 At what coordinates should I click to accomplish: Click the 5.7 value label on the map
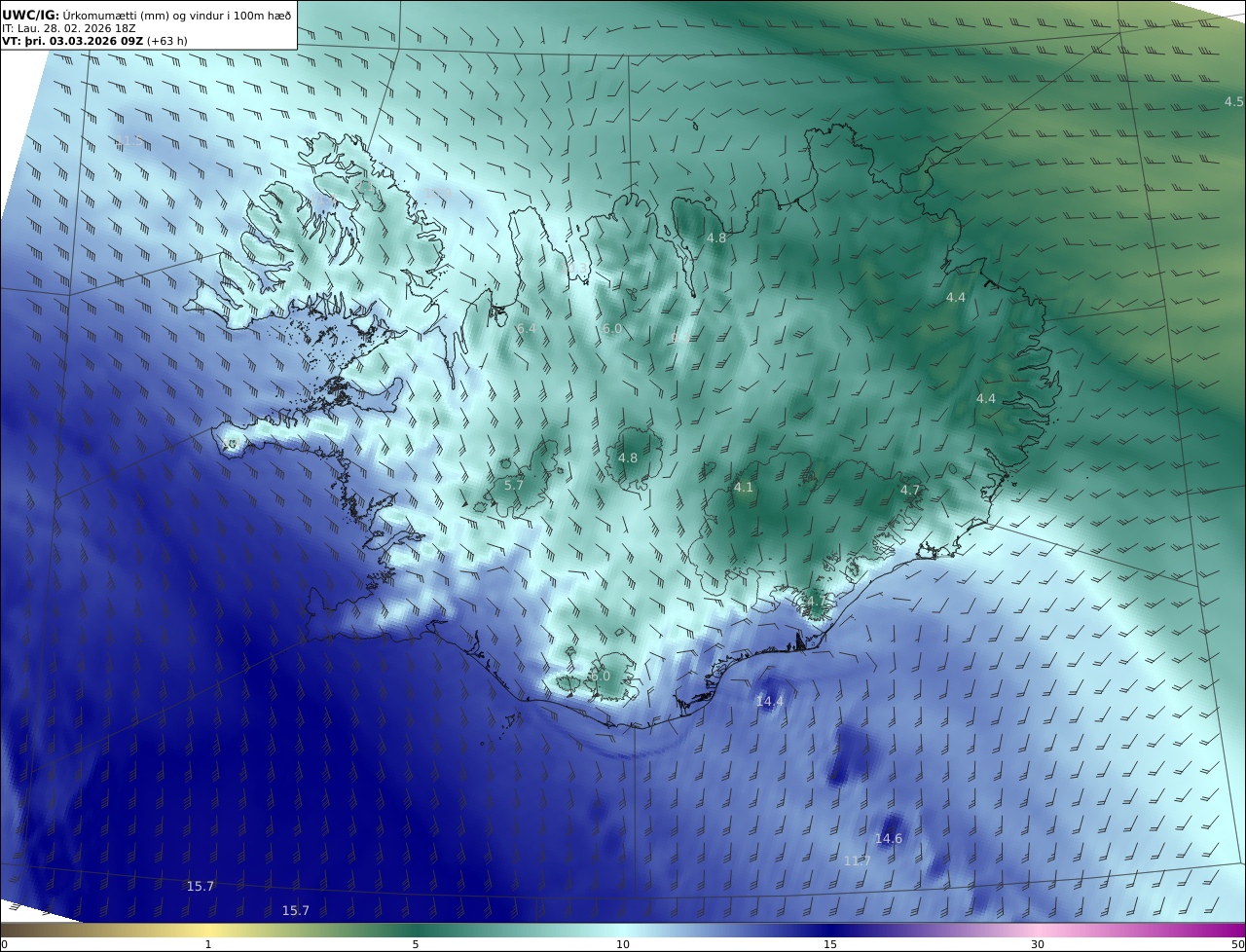[514, 485]
